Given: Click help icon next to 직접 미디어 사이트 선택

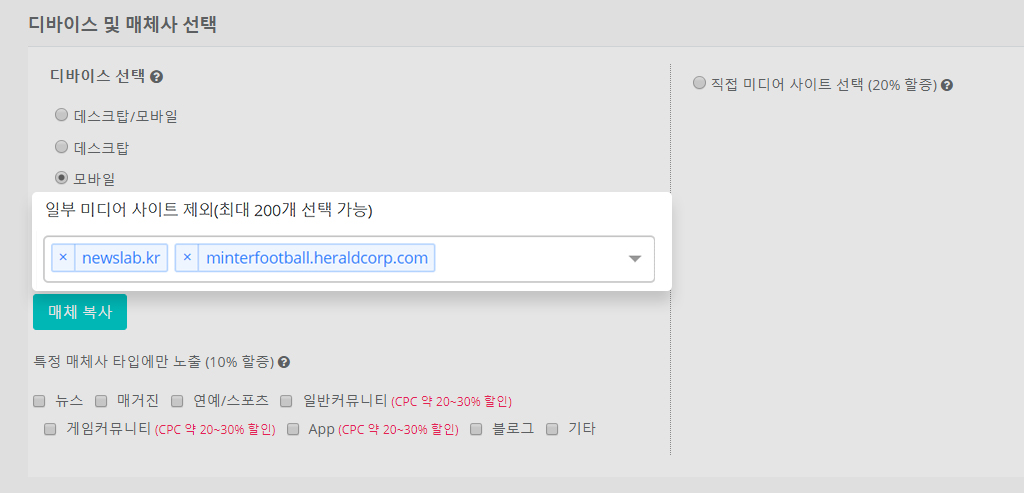Looking at the screenshot, I should pyautogui.click(x=947, y=85).
